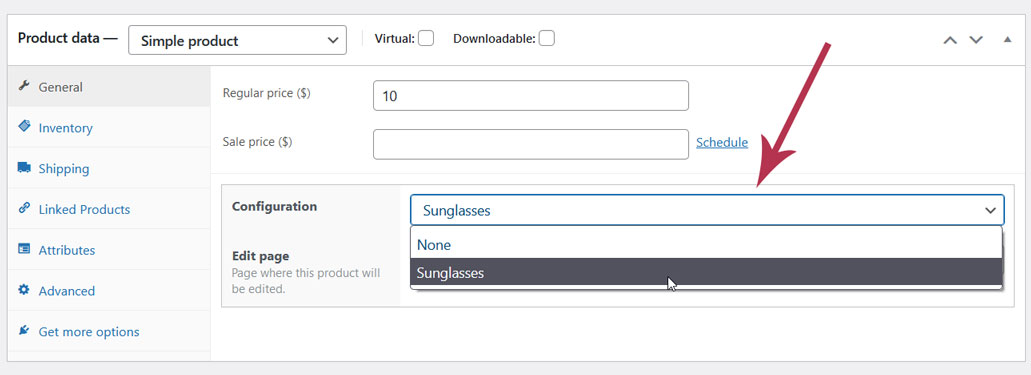Image resolution: width=1031 pixels, height=375 pixels.
Task: Click the Shipping truck icon
Action: [24, 168]
